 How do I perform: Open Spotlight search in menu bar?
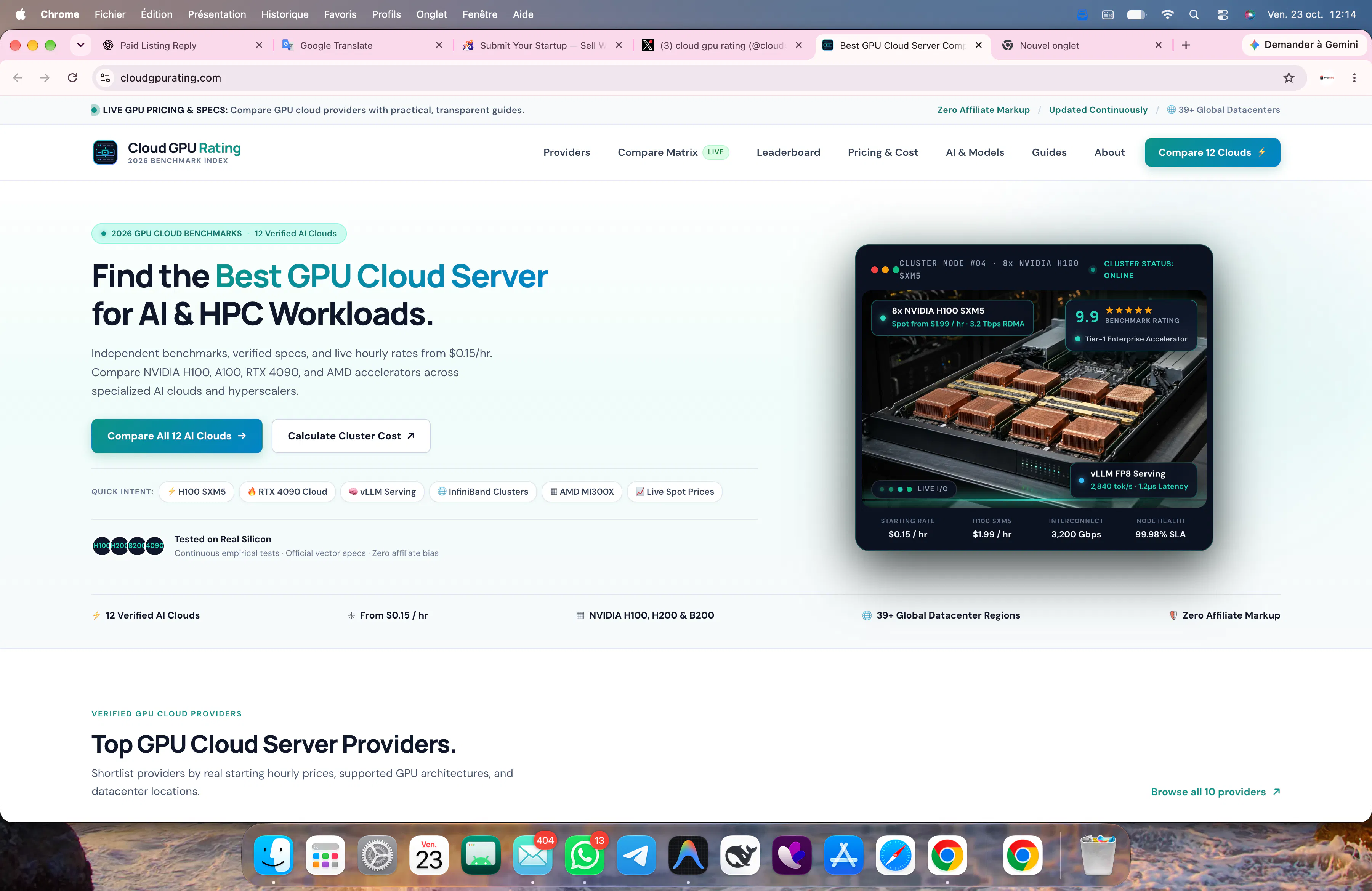point(1194,14)
